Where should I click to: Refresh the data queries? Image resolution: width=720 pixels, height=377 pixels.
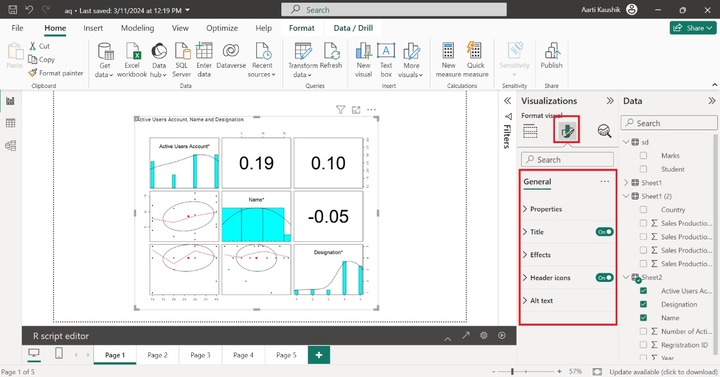(x=331, y=56)
